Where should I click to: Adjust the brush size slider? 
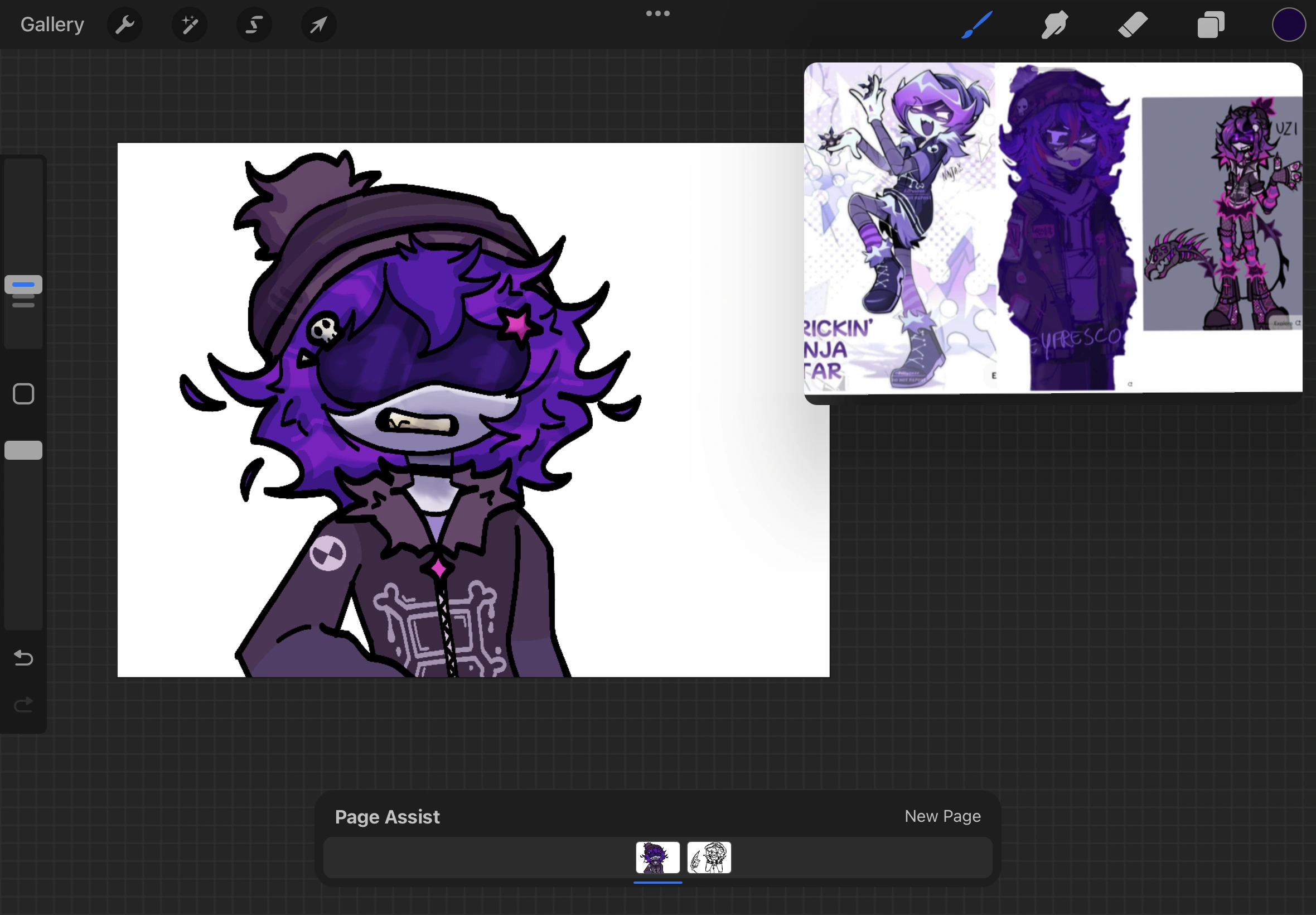coord(23,285)
